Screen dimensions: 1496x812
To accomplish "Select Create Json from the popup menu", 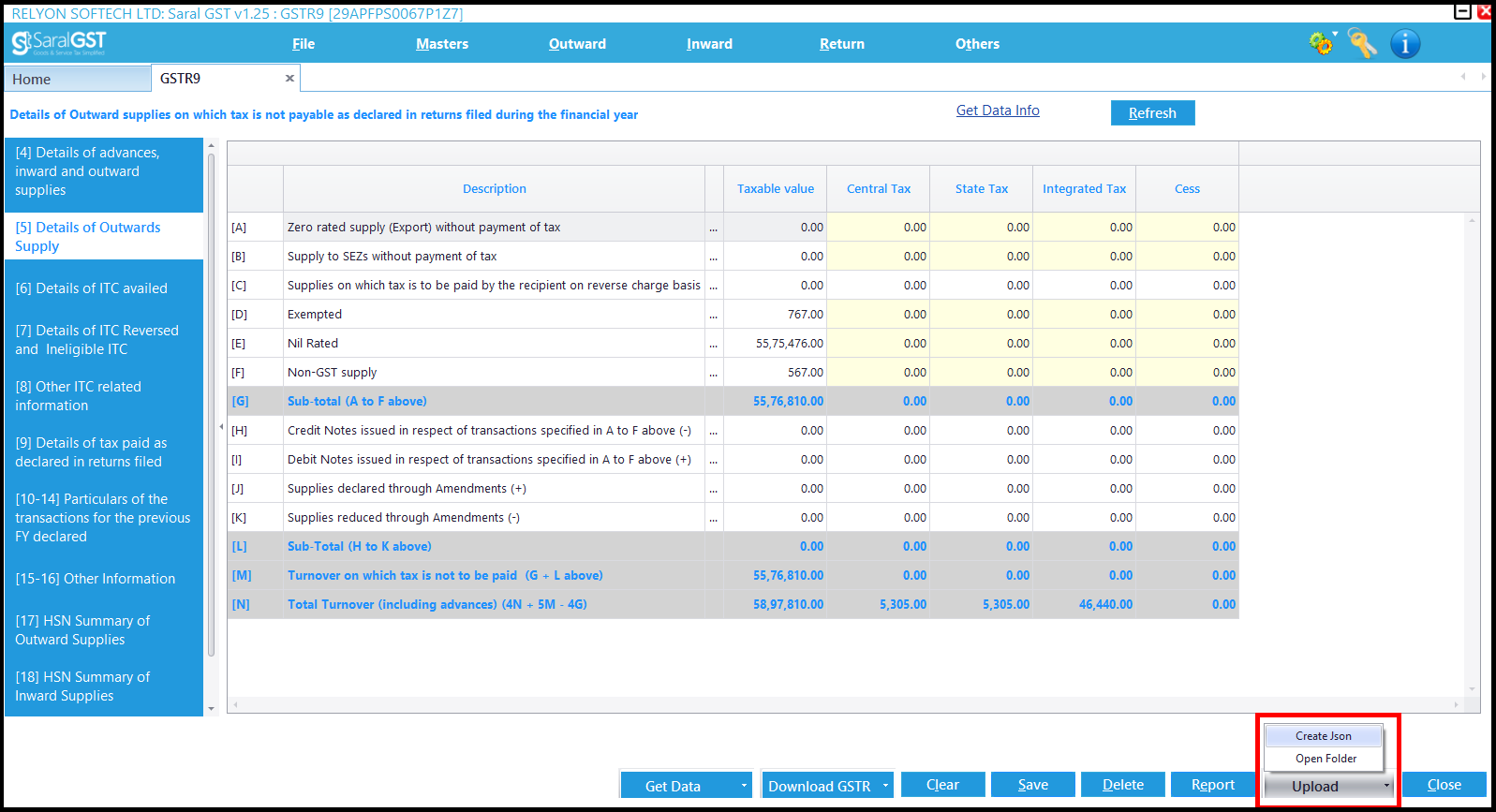I will [x=1324, y=736].
